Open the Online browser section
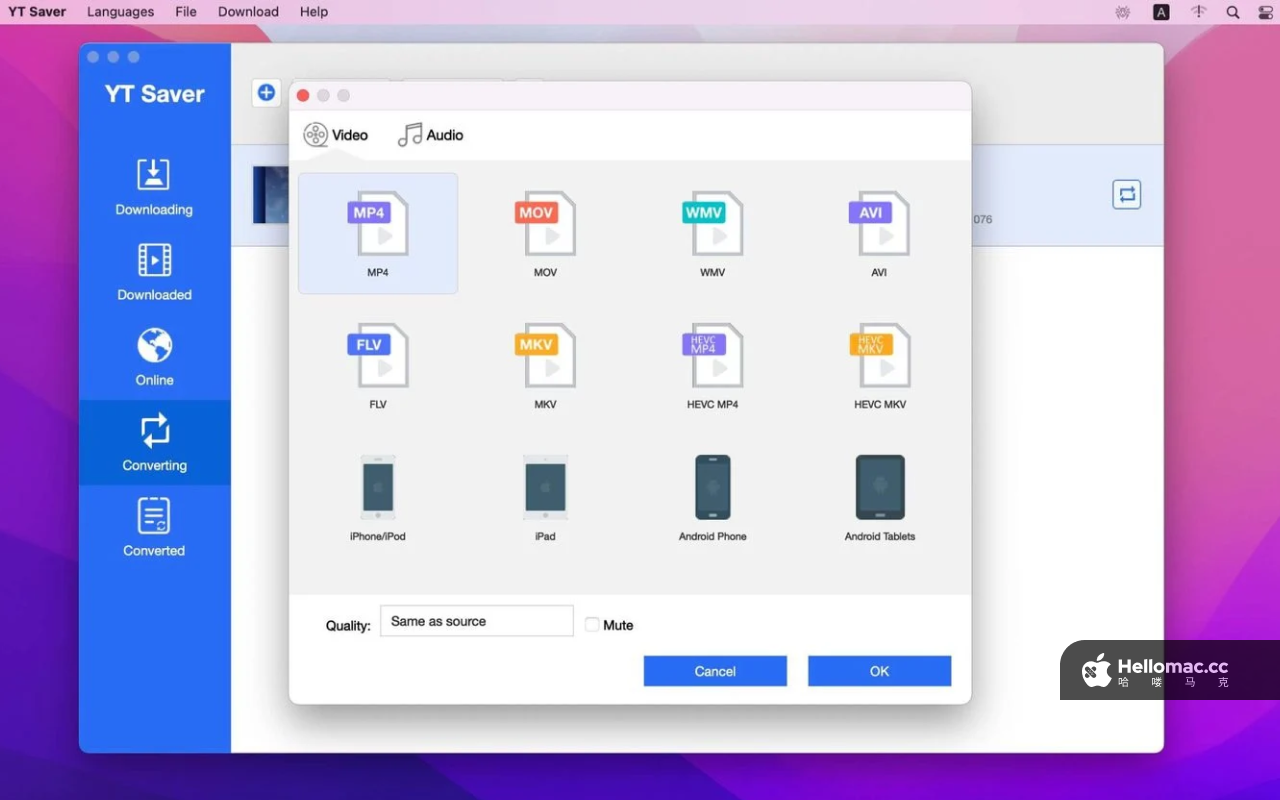Image resolution: width=1280 pixels, height=800 pixels. (x=154, y=358)
